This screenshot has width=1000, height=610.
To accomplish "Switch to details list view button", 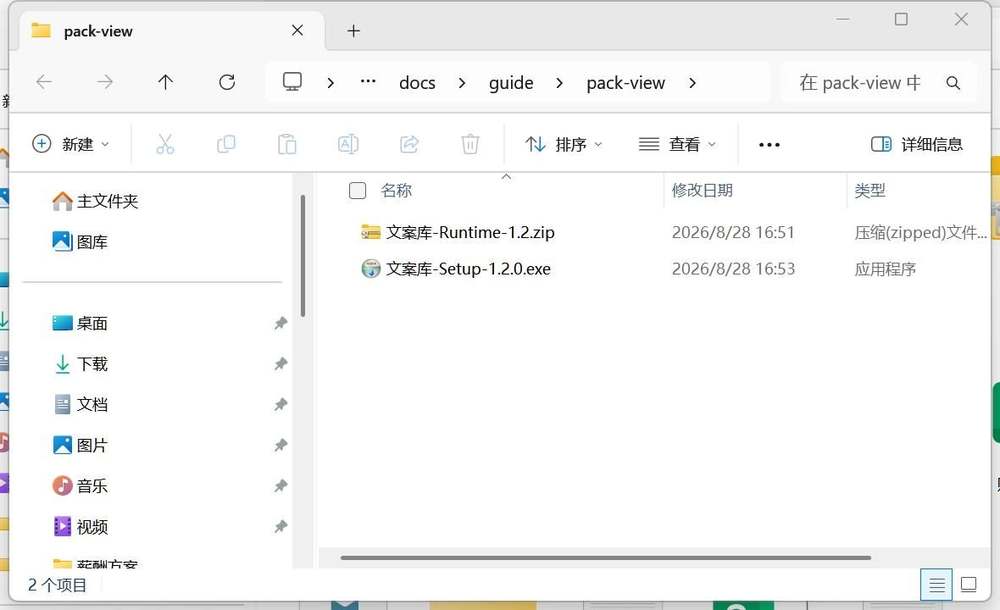I will 936,584.
